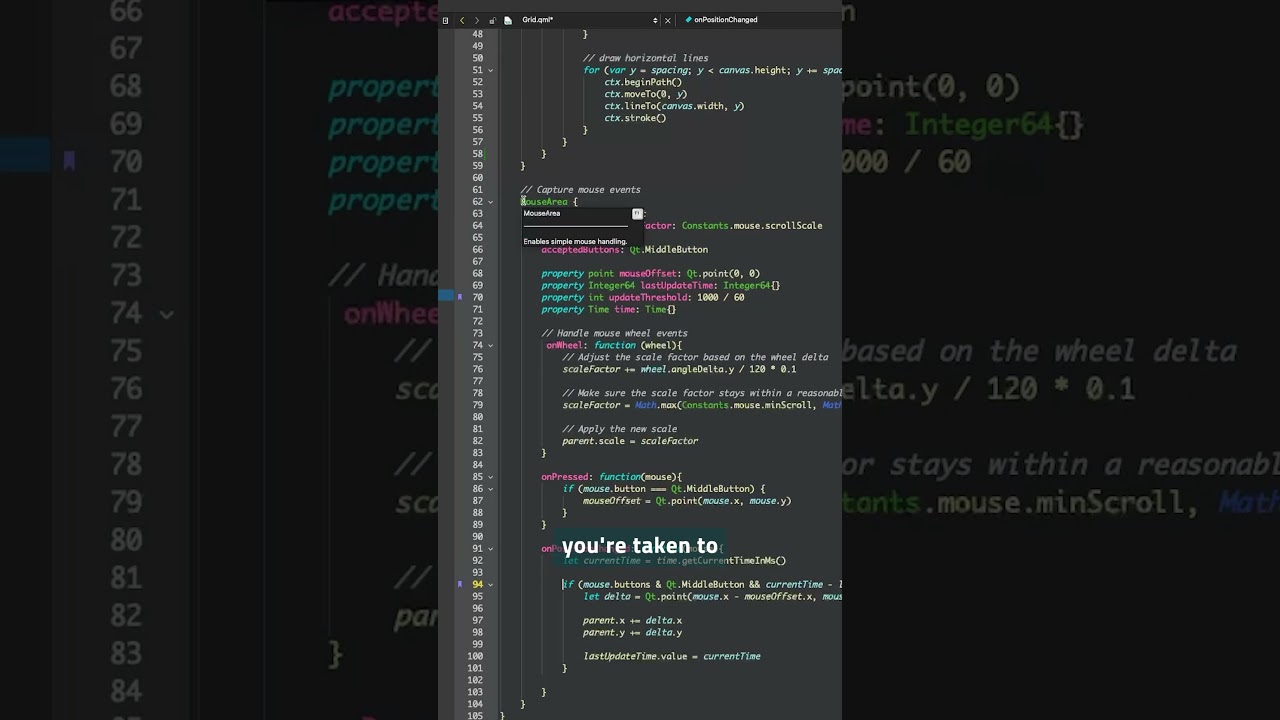Click the diamond icon beside onPositionChanged

coord(688,20)
